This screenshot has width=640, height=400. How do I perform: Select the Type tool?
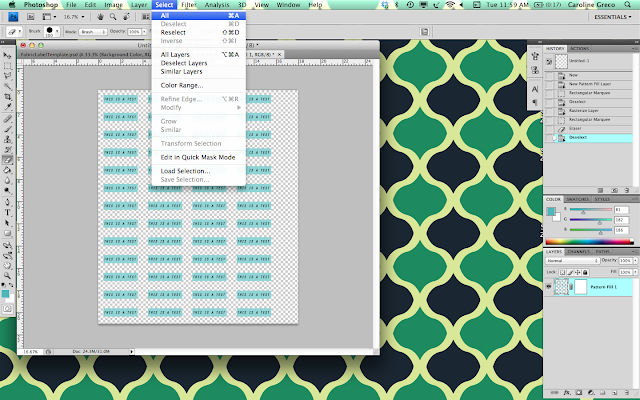coord(7,213)
